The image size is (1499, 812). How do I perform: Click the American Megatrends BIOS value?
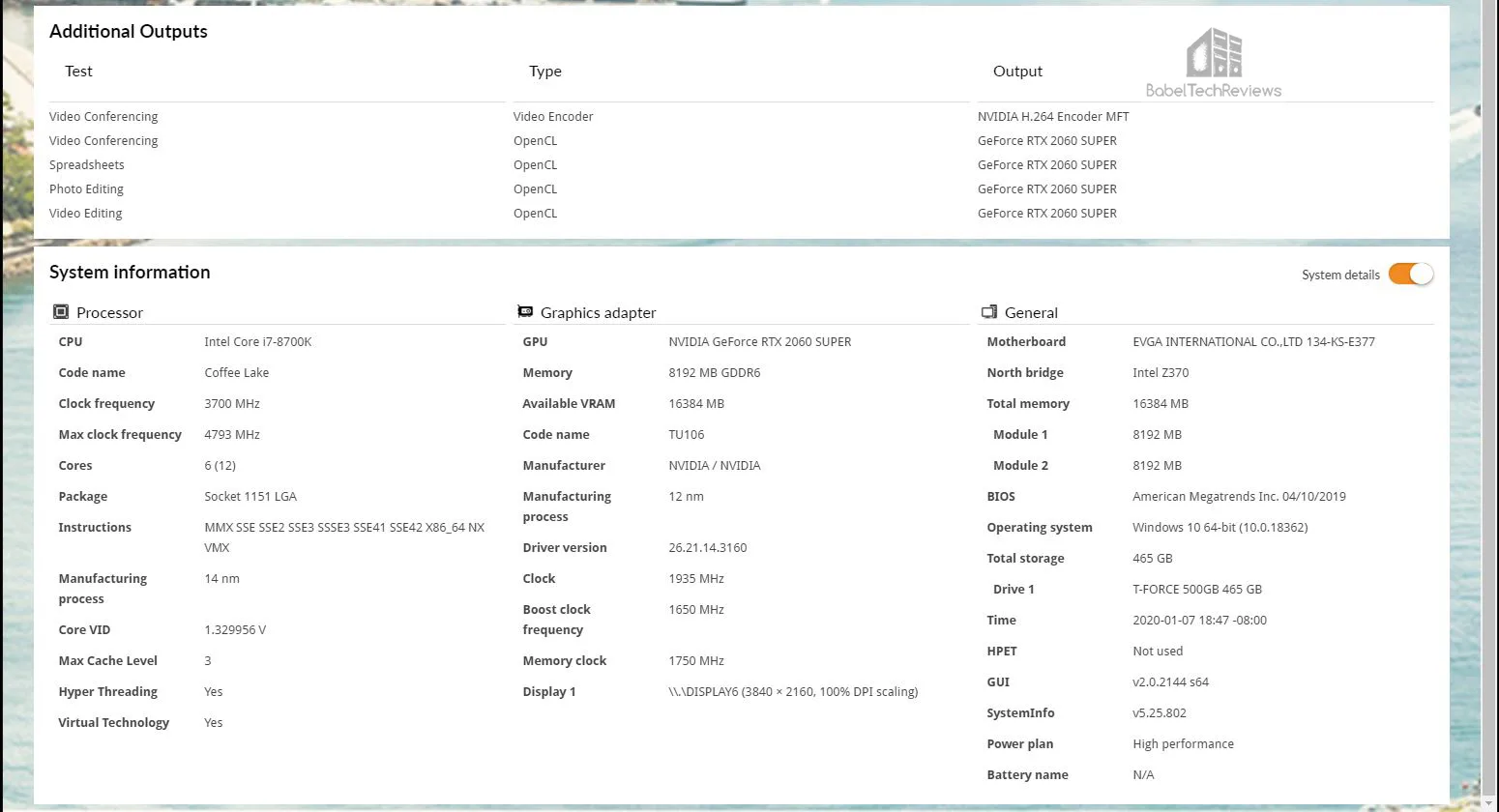1239,497
